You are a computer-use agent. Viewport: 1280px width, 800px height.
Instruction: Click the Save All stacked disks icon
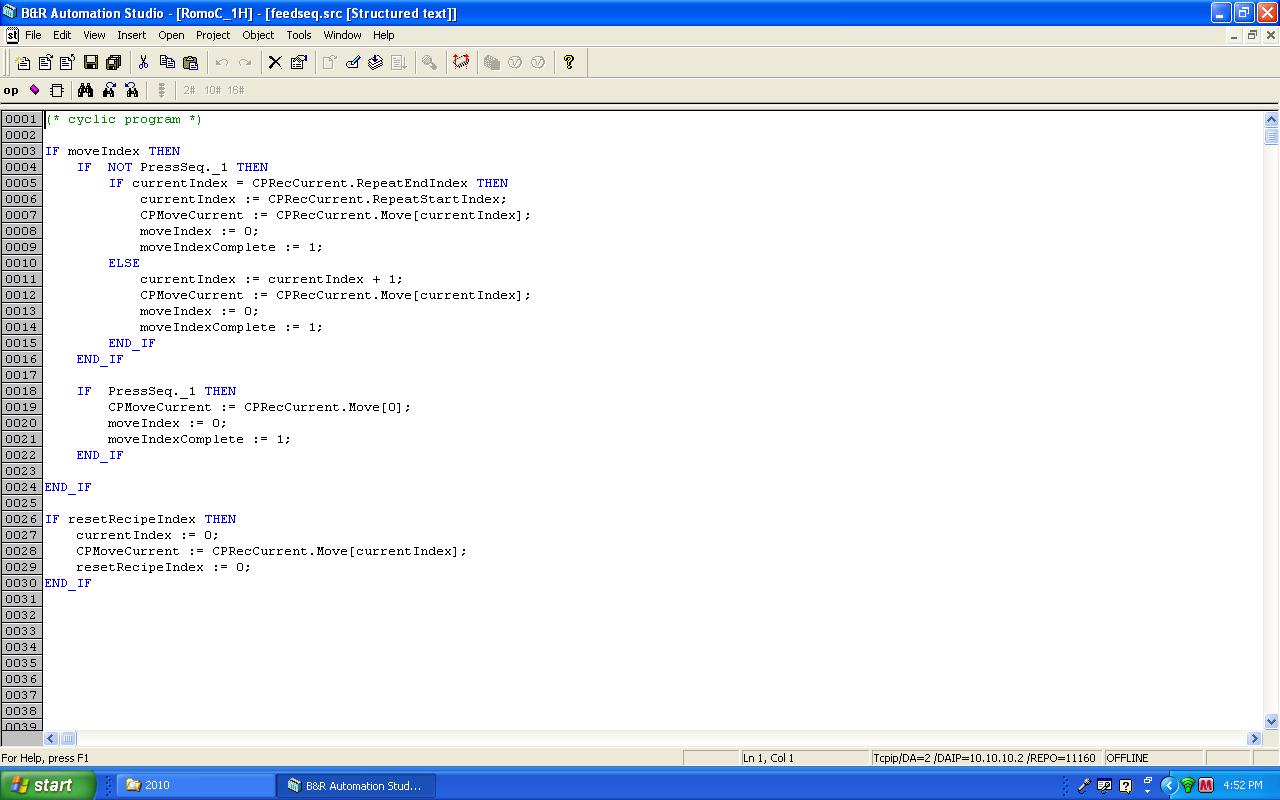(x=113, y=62)
